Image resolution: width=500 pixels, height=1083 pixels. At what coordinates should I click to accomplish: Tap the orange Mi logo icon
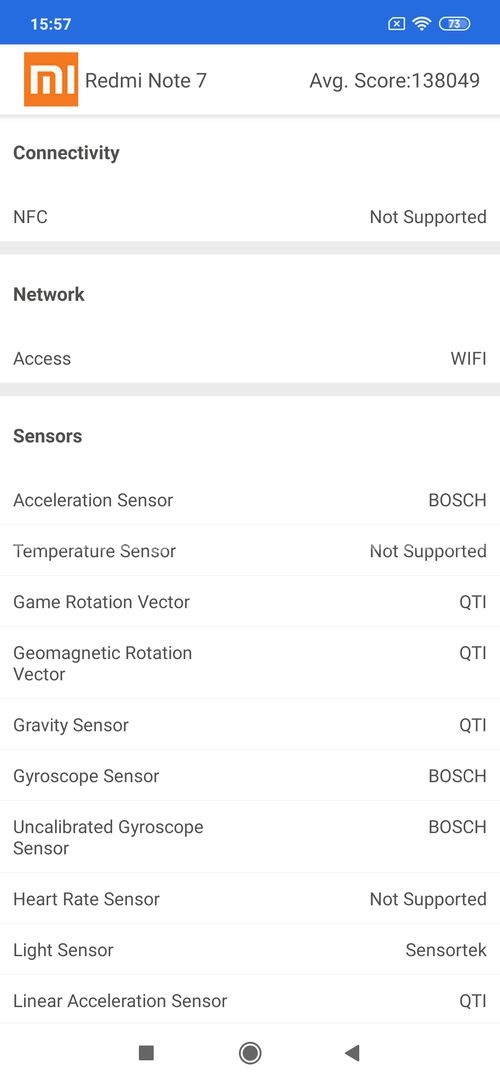click(50, 79)
